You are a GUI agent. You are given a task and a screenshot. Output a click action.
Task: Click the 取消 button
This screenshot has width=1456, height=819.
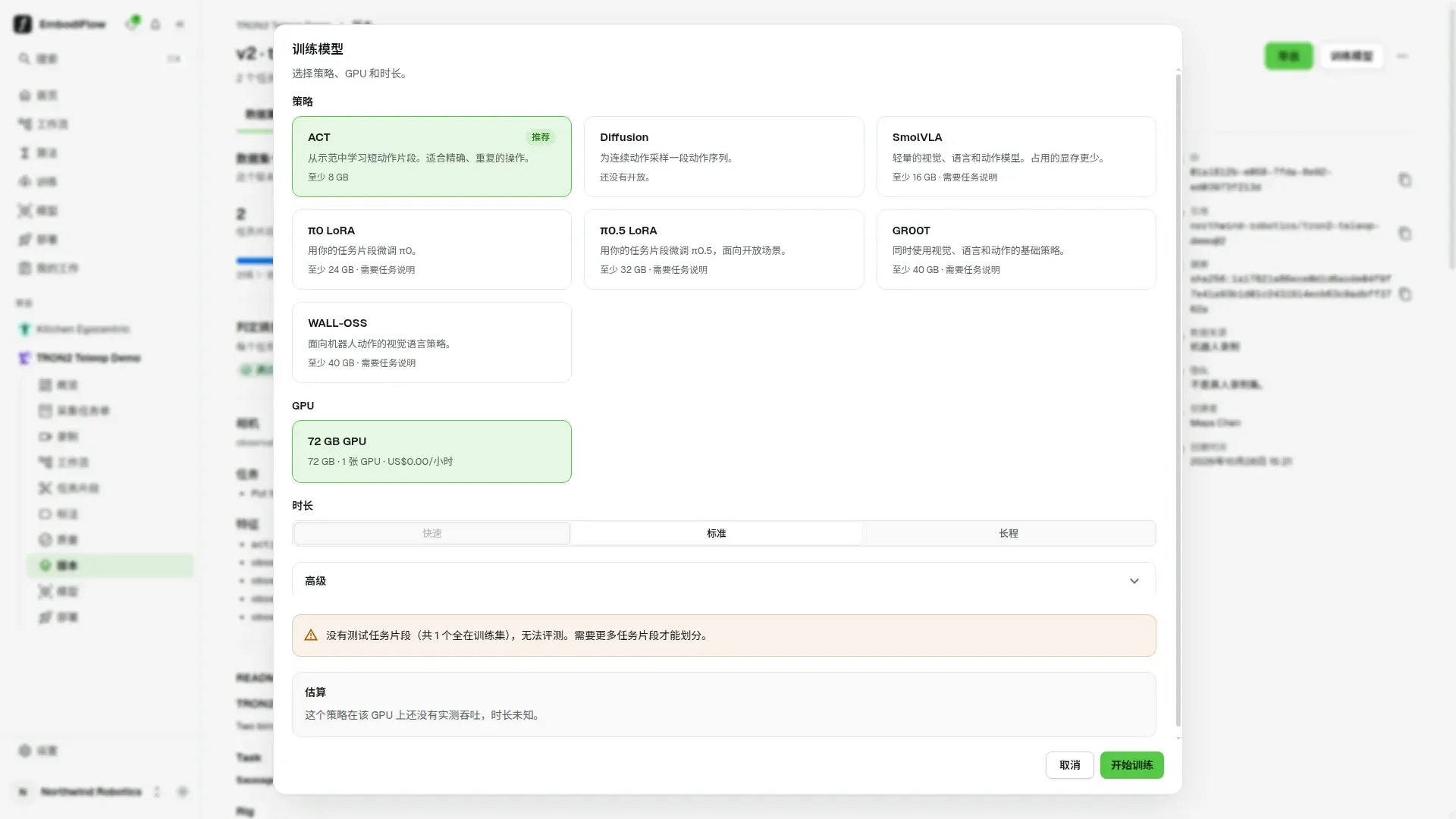[1069, 765]
